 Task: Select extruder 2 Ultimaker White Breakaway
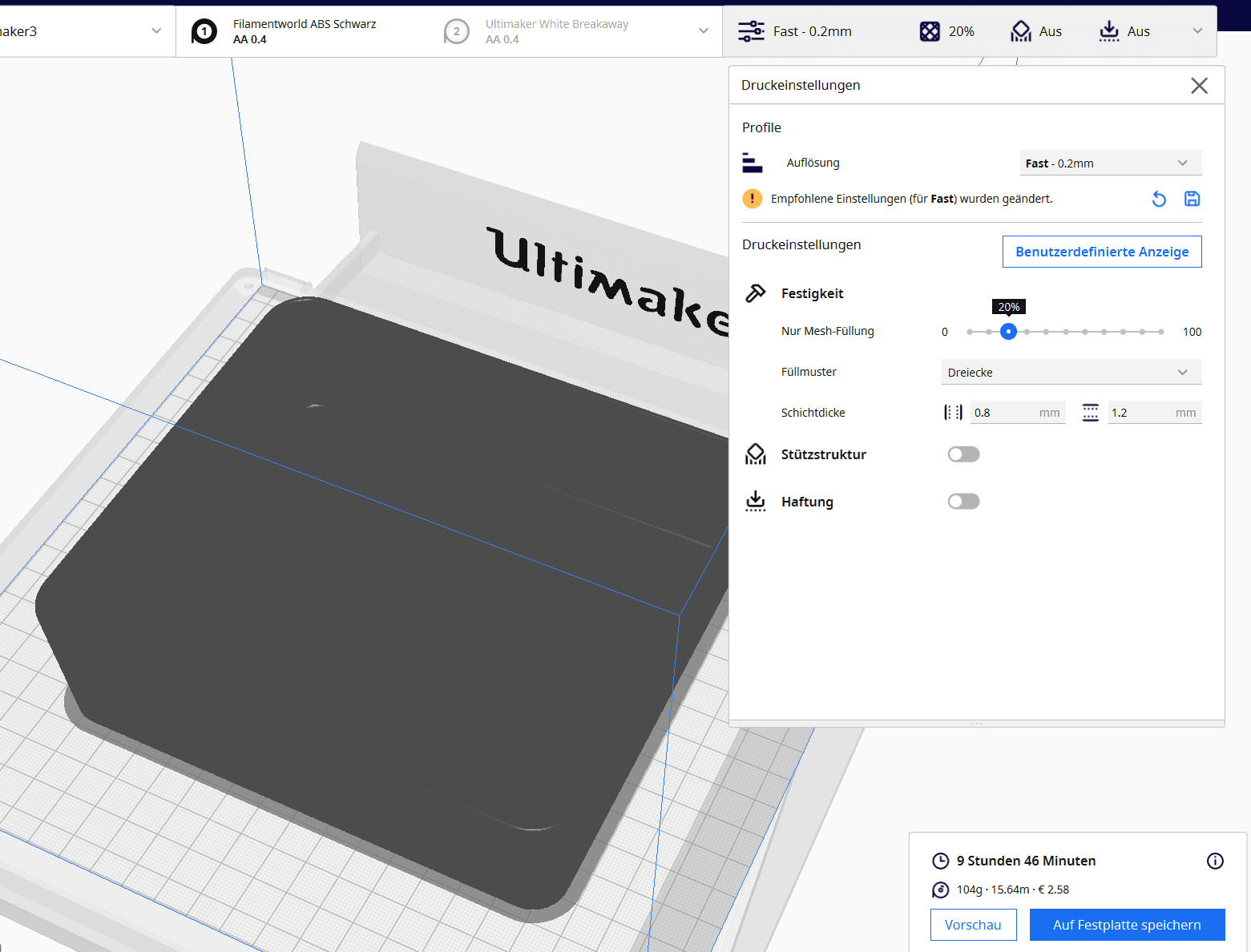point(556,31)
